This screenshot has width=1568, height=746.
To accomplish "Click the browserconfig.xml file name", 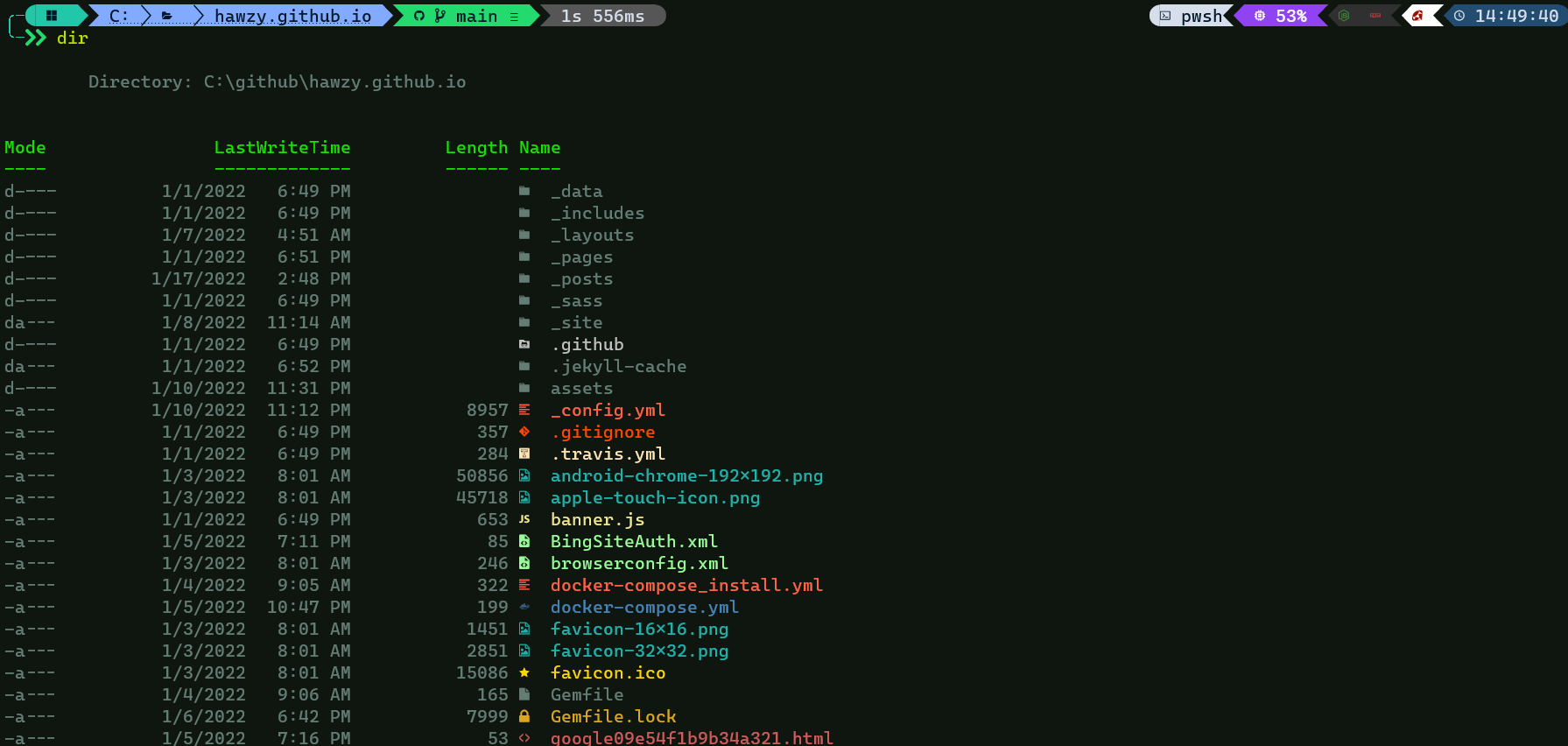I will pos(639,564).
